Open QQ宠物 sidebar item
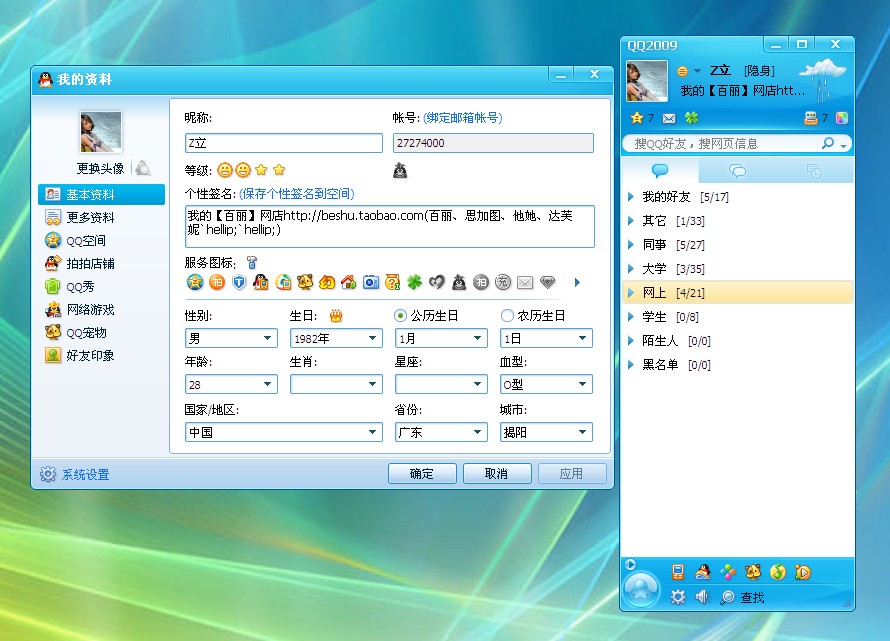This screenshot has height=641, width=890. click(x=76, y=333)
